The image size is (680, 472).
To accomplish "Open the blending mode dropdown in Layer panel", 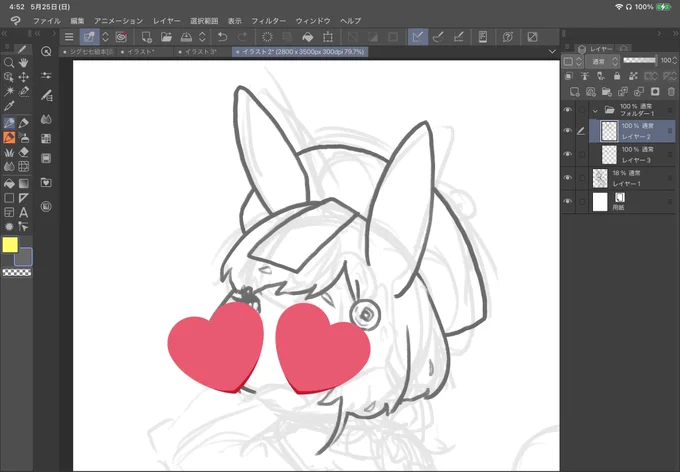I will (602, 62).
